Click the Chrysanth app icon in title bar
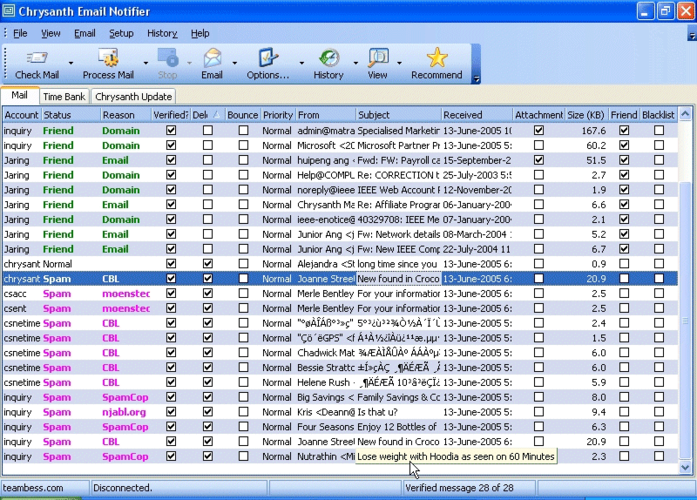 8,11
